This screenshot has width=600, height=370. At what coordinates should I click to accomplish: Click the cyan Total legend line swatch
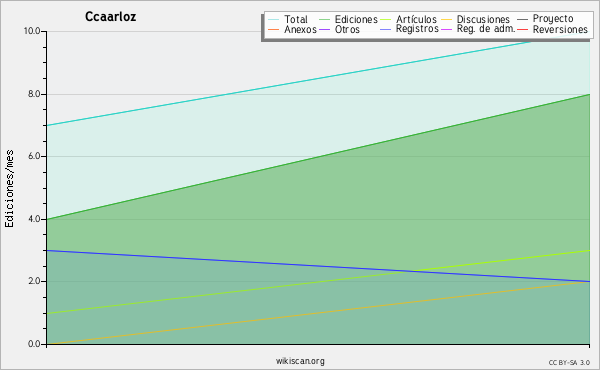click(x=274, y=19)
